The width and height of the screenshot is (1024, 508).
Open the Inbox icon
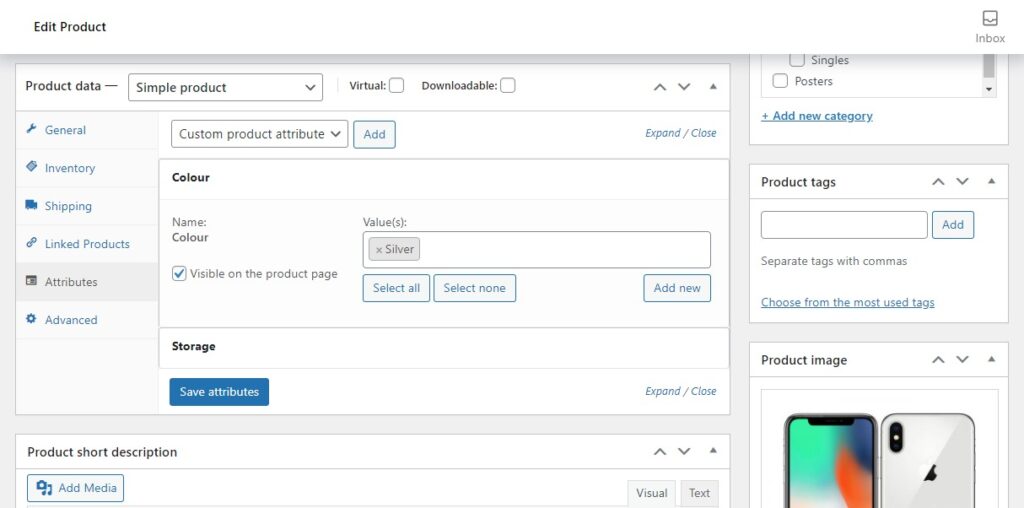[990, 19]
